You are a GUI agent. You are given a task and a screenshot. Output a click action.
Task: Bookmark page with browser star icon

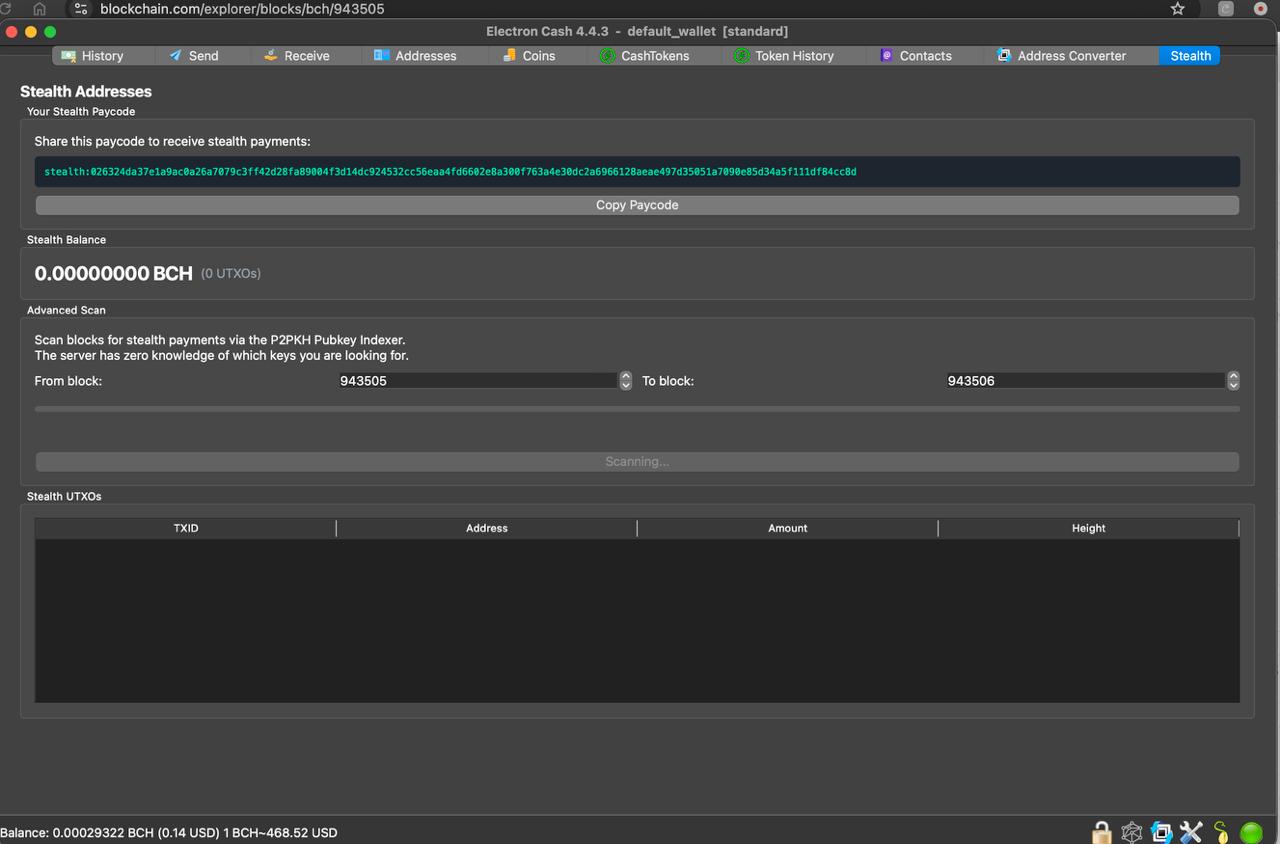click(x=1177, y=9)
